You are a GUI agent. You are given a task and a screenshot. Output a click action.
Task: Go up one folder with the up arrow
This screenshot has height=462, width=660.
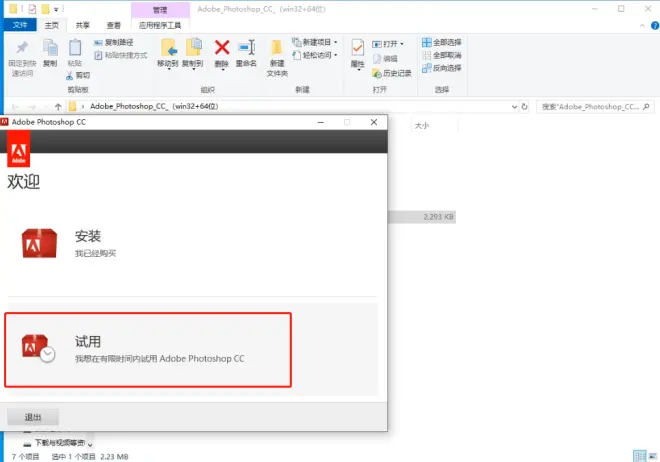[58, 107]
